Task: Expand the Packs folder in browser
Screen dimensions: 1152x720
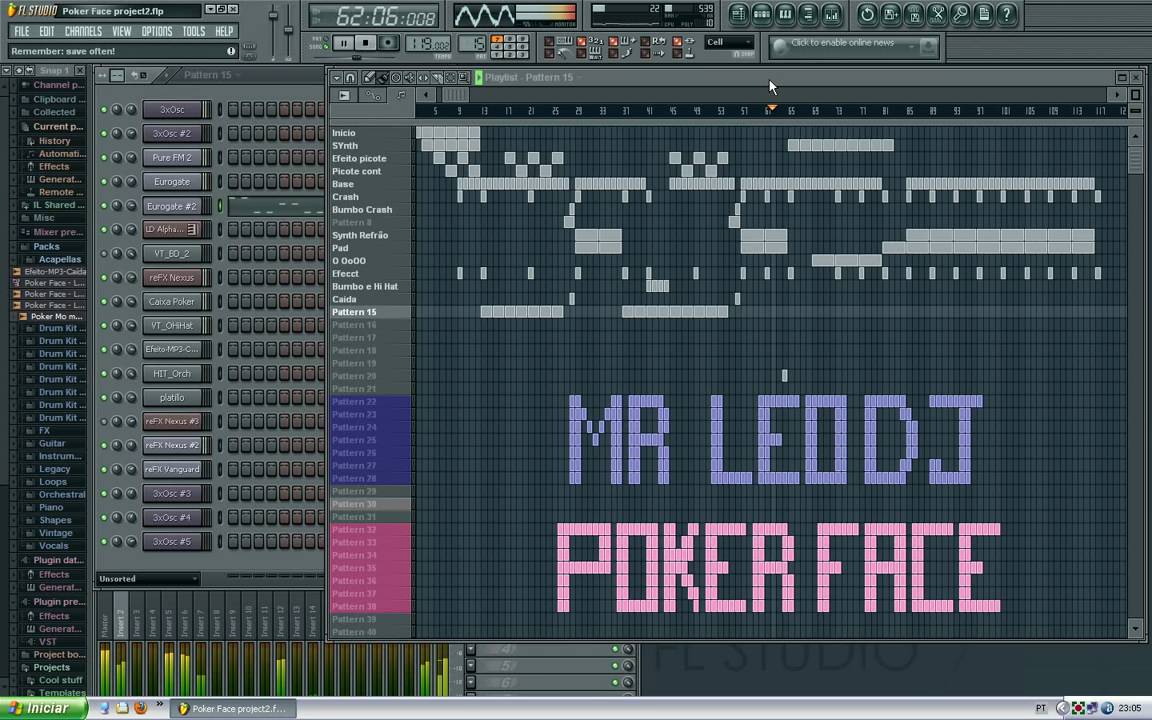Action: (46, 246)
